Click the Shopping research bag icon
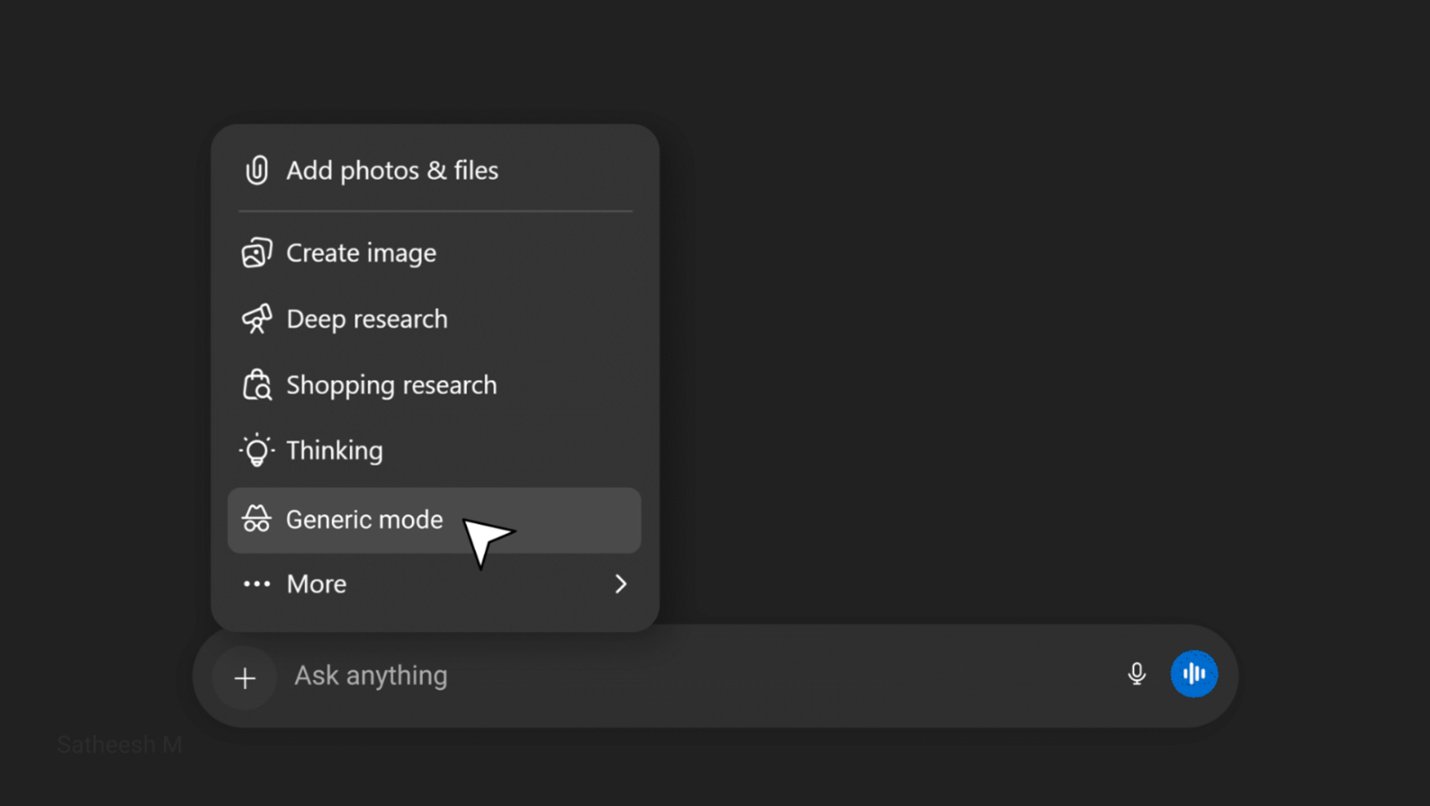 pos(257,385)
